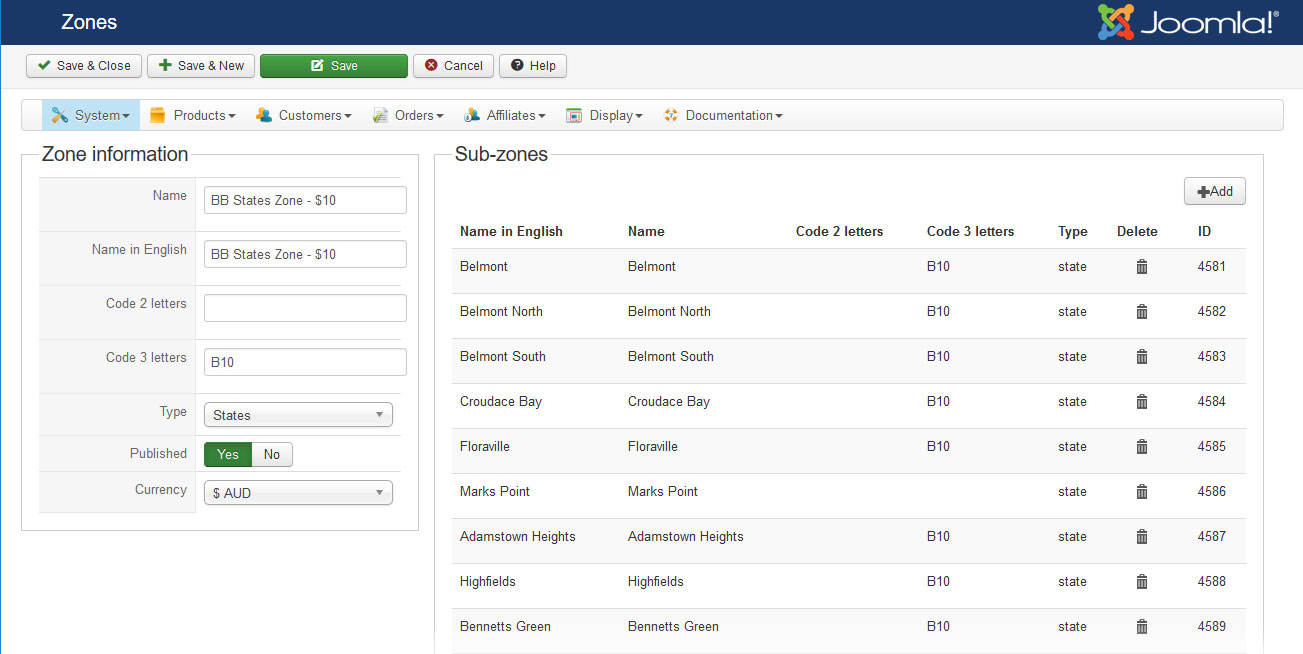1303x654 pixels.
Task: Click the green Save button
Action: [334, 66]
